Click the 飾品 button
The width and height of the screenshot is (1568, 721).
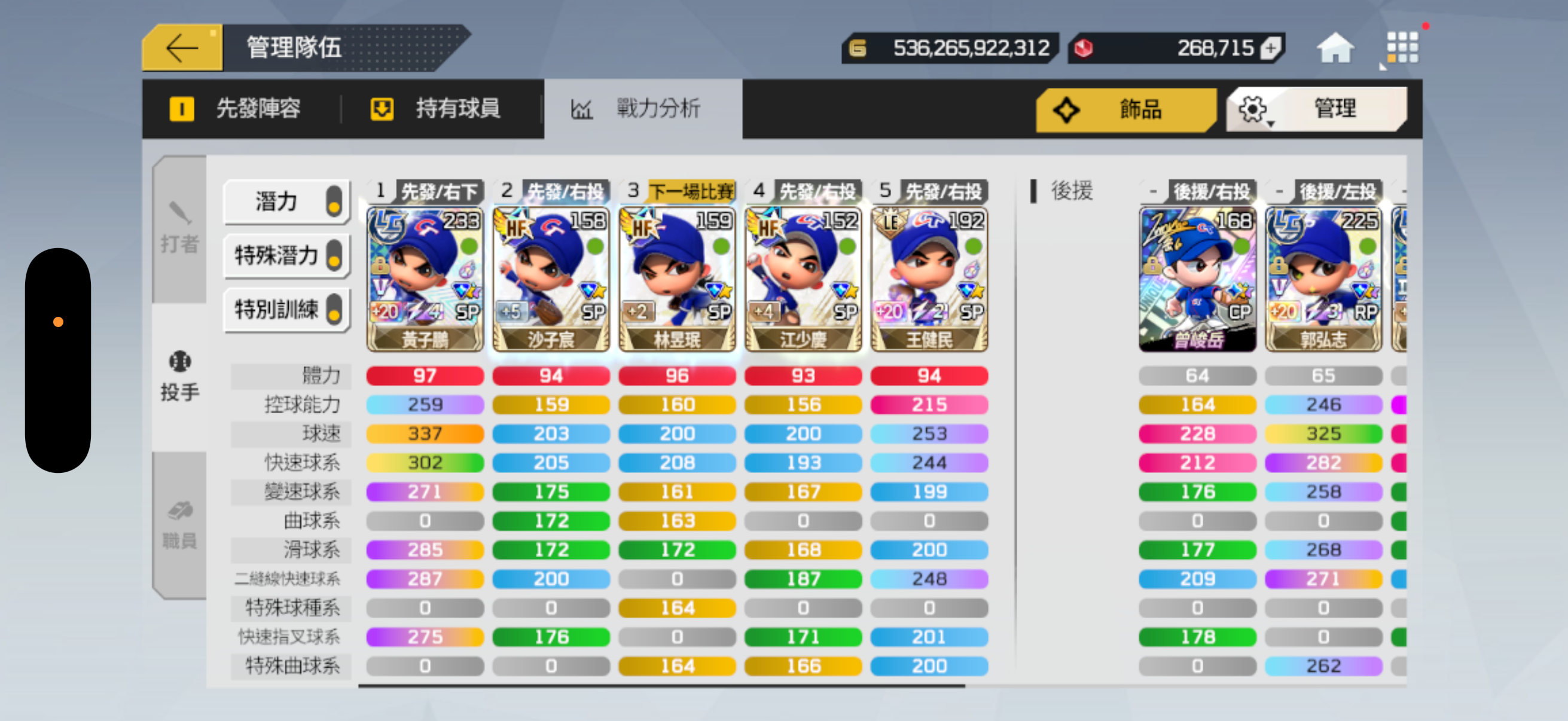click(1125, 109)
